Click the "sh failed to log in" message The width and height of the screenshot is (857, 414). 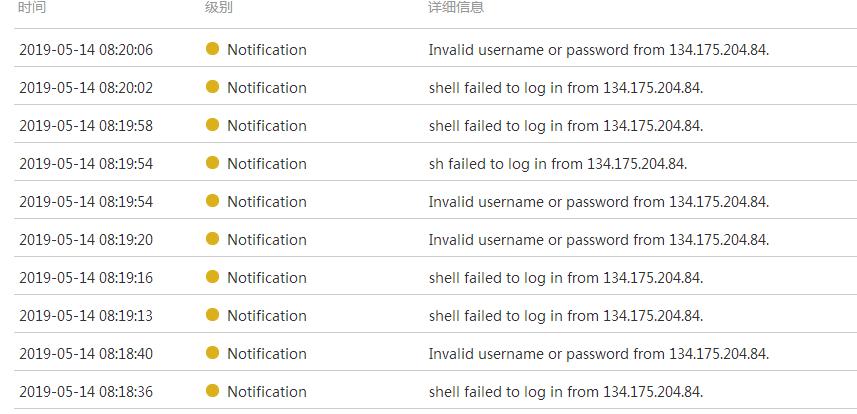[557, 164]
